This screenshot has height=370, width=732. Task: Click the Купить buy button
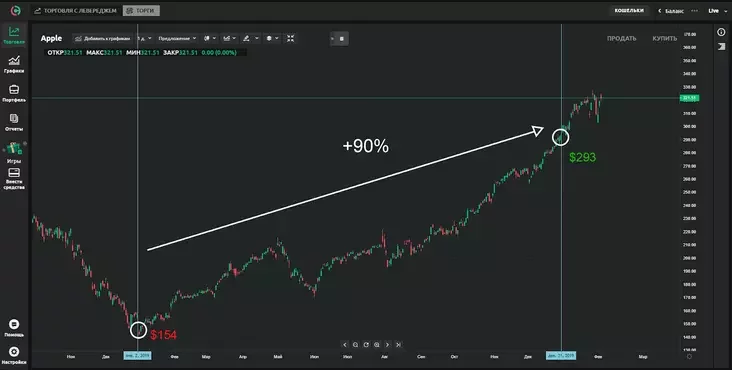tap(665, 38)
